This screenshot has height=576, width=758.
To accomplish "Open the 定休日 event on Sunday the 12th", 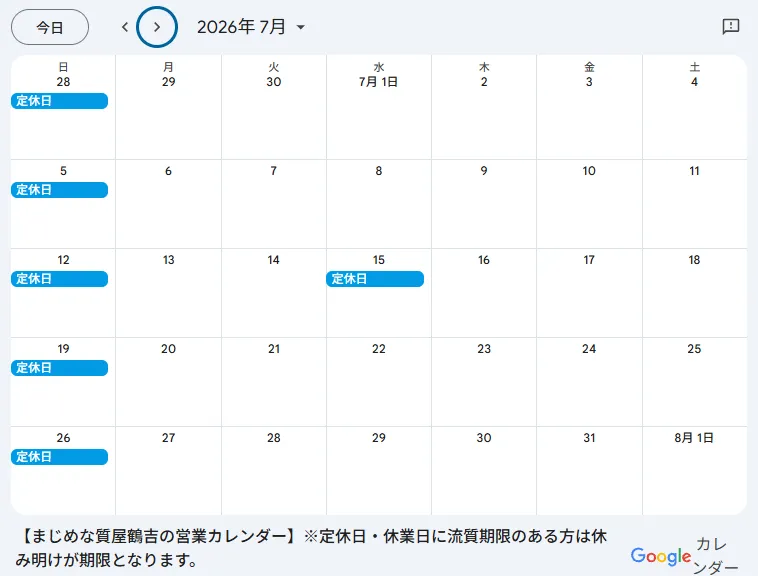I will click(x=59, y=279).
